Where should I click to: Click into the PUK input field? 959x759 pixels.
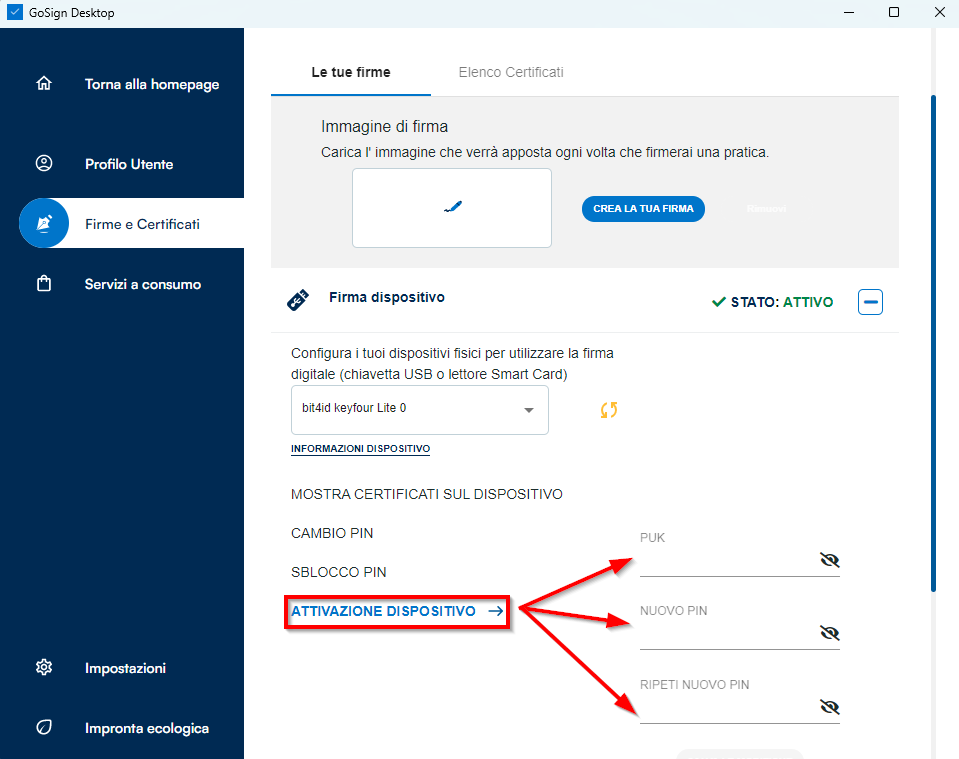click(725, 563)
